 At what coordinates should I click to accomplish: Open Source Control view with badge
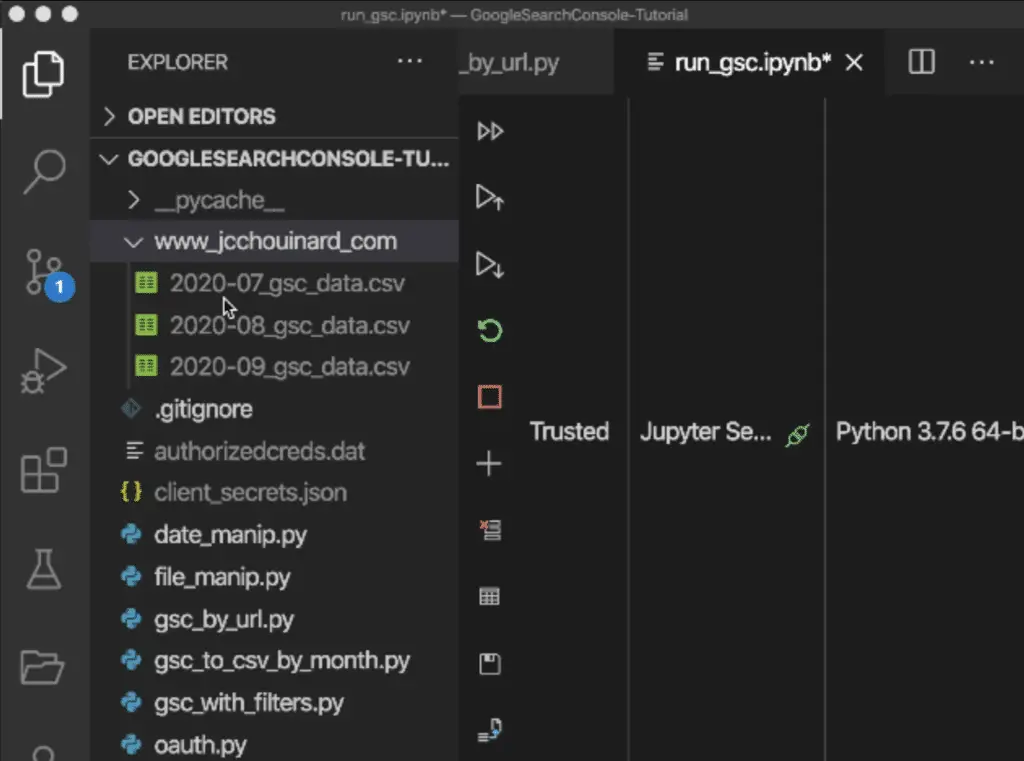48,274
